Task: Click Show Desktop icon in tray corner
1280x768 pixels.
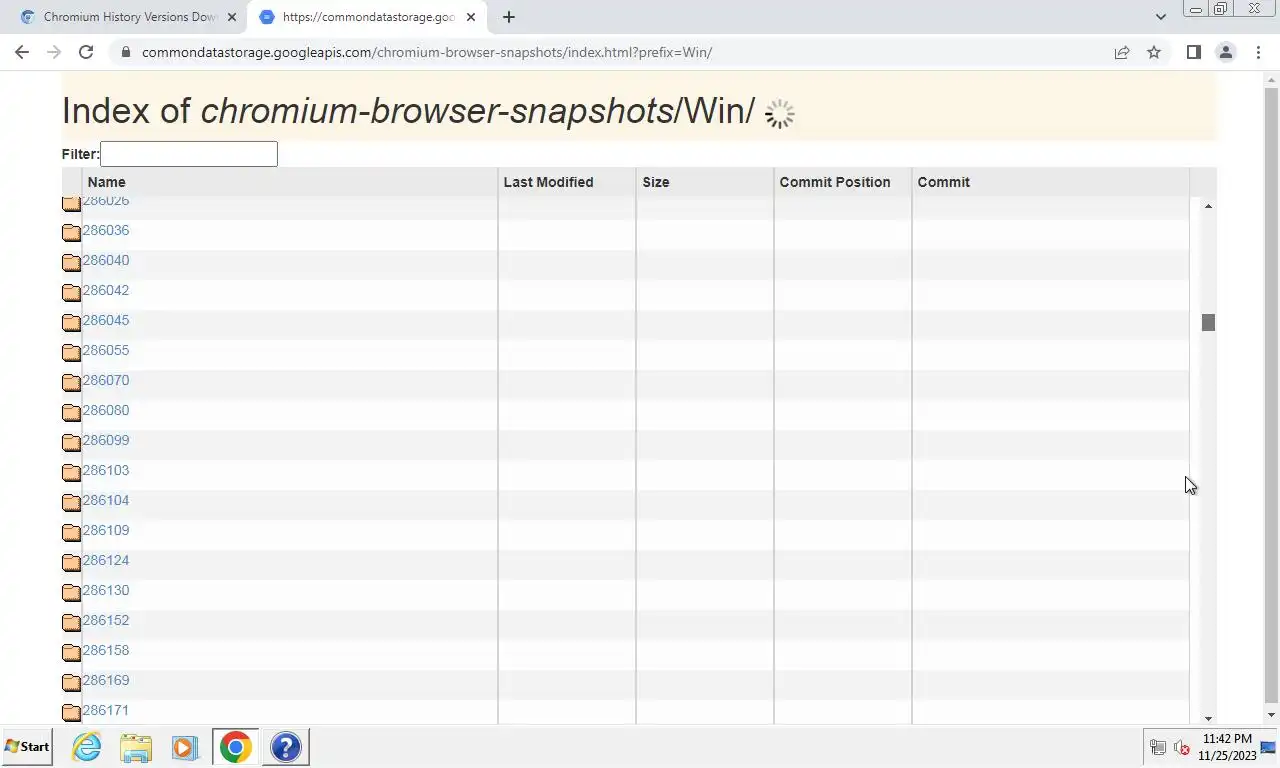Action: (1269, 747)
